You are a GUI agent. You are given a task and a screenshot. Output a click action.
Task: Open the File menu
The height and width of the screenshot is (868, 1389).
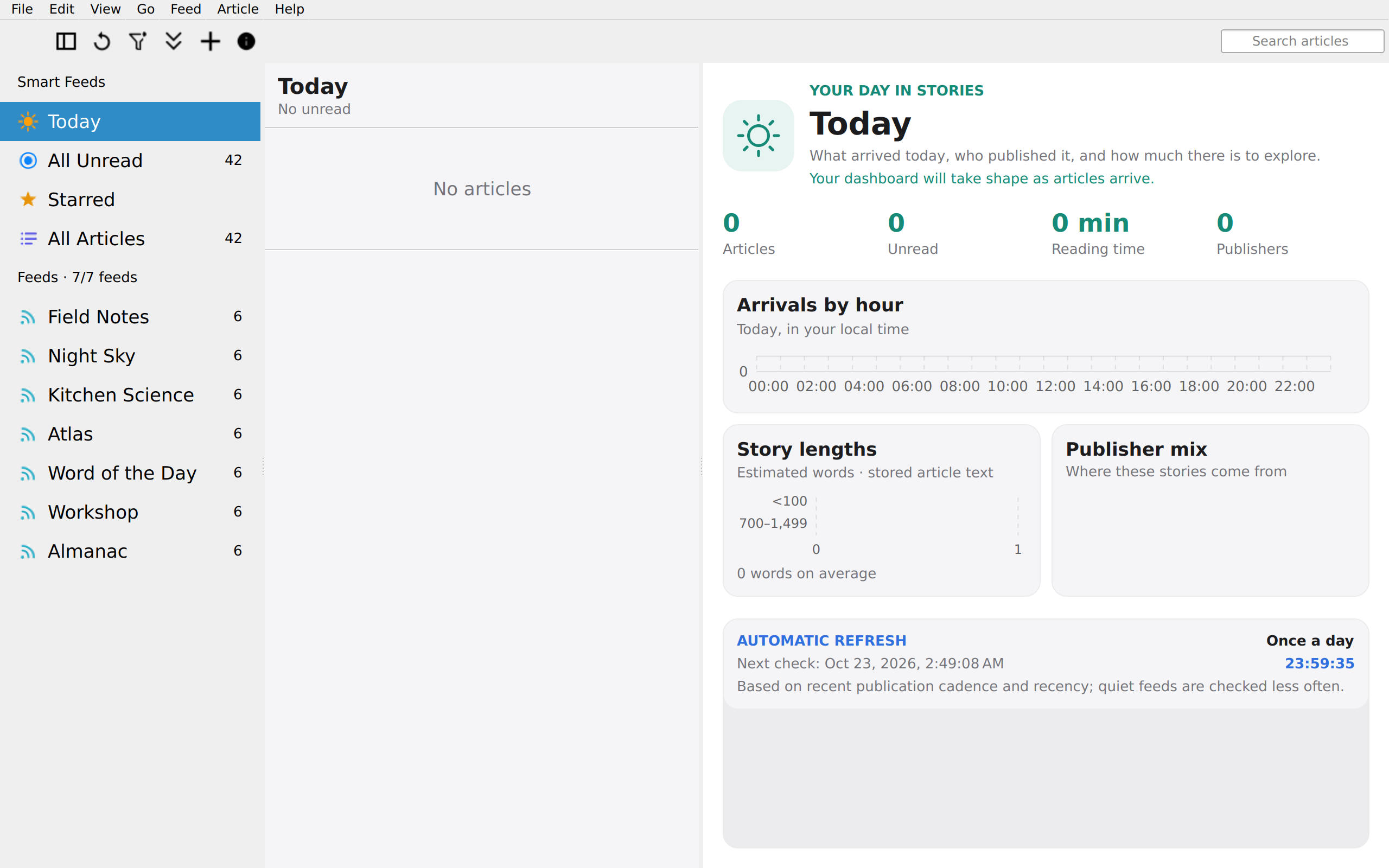(22, 9)
